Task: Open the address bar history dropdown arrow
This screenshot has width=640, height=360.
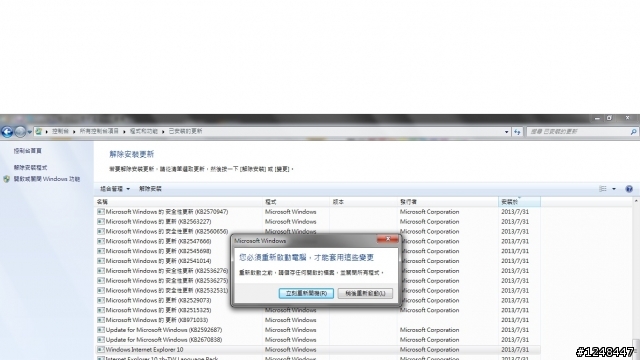Action: [507, 132]
